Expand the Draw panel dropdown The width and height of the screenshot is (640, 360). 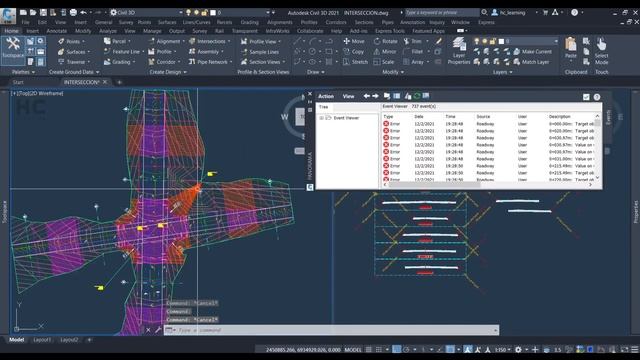316,72
